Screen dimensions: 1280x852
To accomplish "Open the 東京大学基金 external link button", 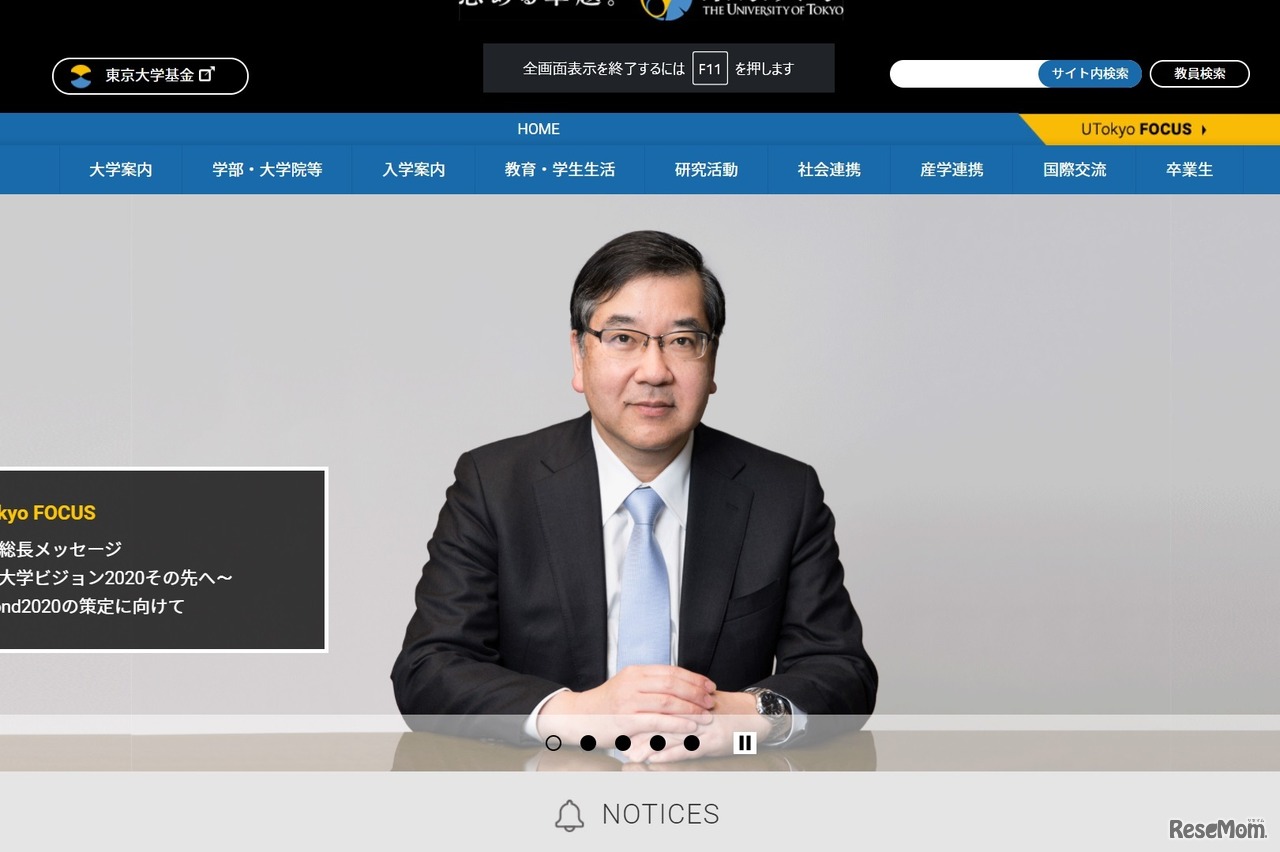I will (150, 76).
